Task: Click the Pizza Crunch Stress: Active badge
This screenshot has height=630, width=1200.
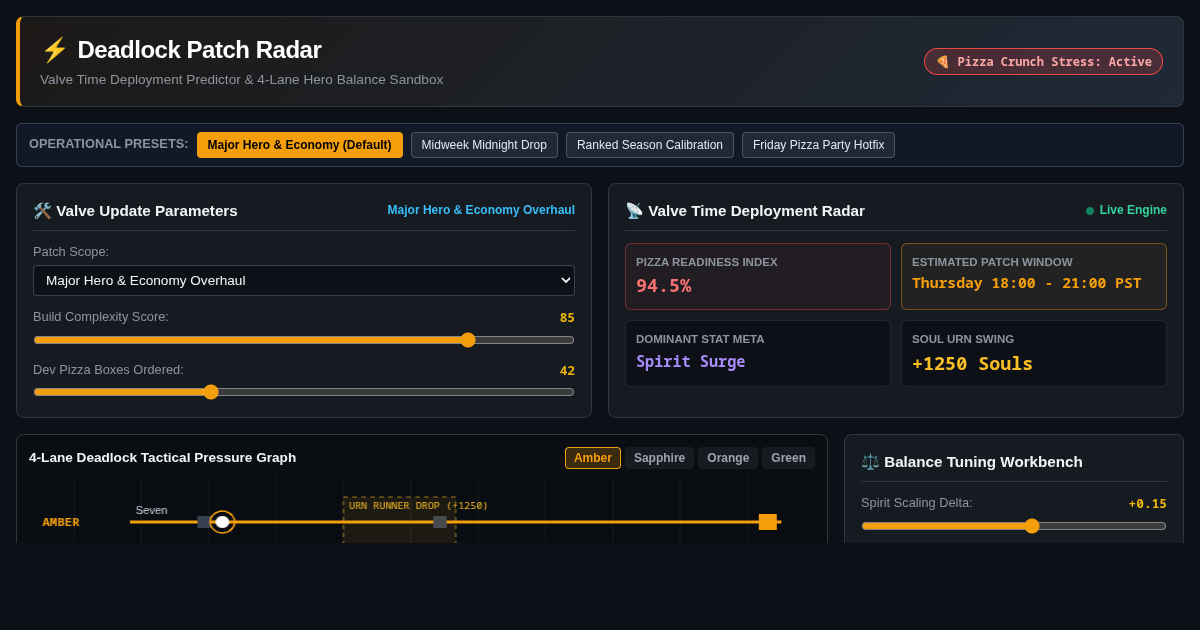Action: [x=1043, y=62]
